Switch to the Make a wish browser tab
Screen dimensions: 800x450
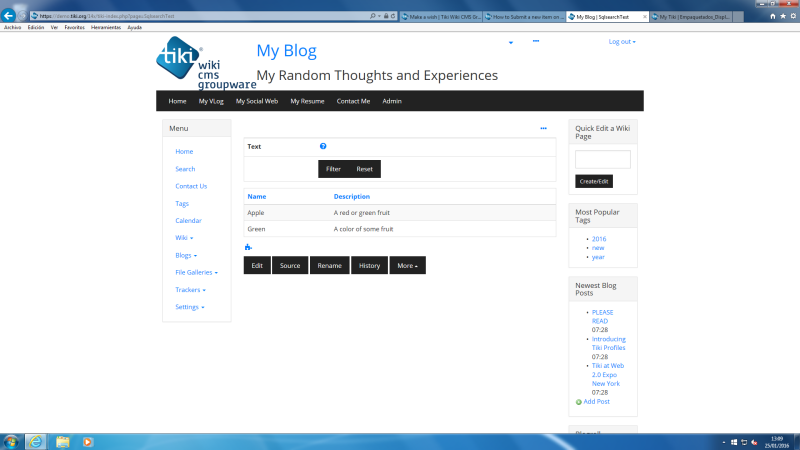(x=442, y=17)
